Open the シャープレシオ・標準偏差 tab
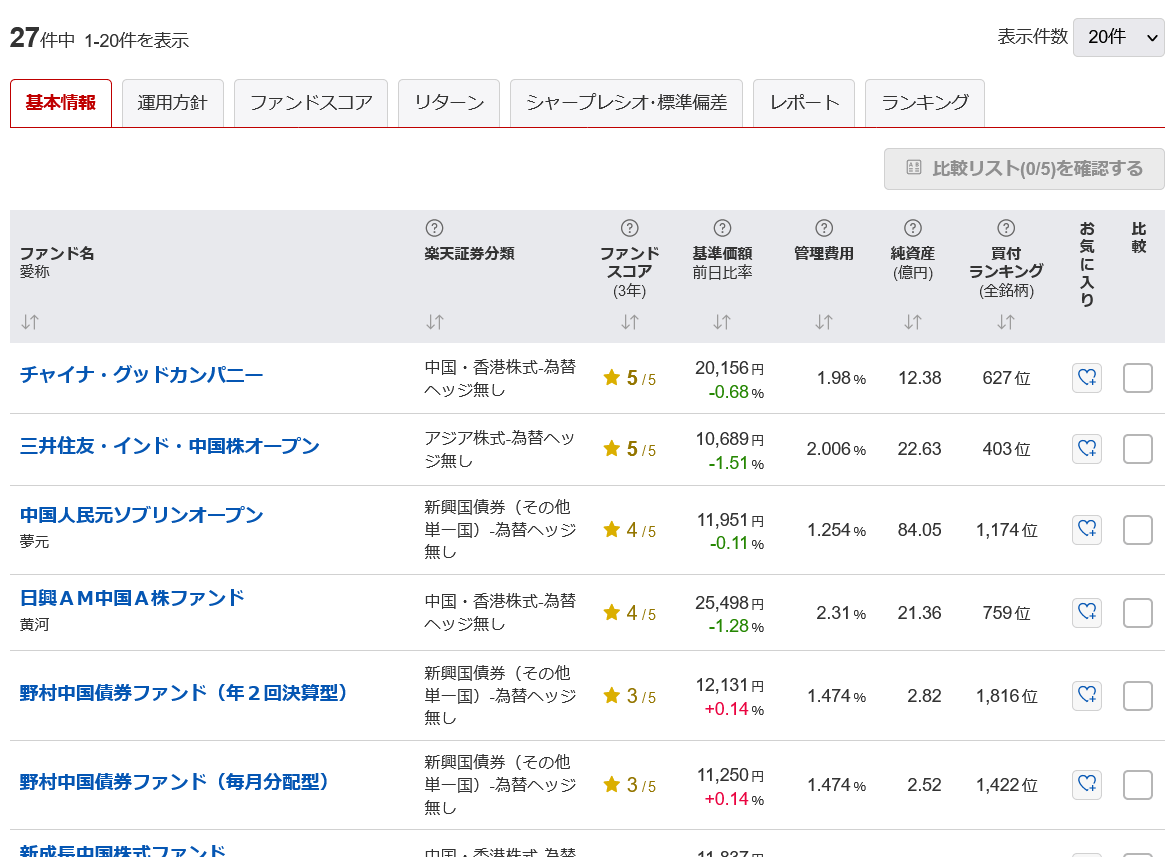This screenshot has height=857, width=1174. point(626,102)
